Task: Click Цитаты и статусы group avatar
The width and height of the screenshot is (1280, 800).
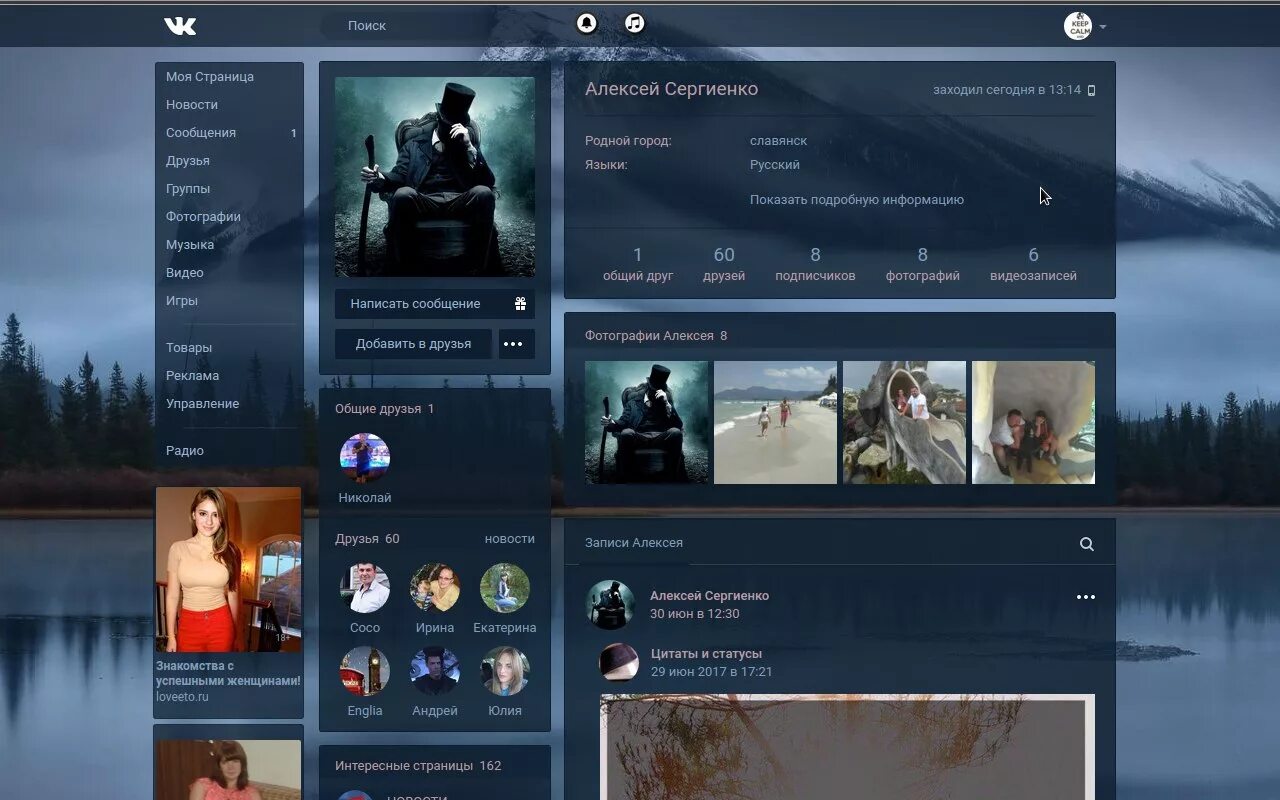Action: [619, 662]
